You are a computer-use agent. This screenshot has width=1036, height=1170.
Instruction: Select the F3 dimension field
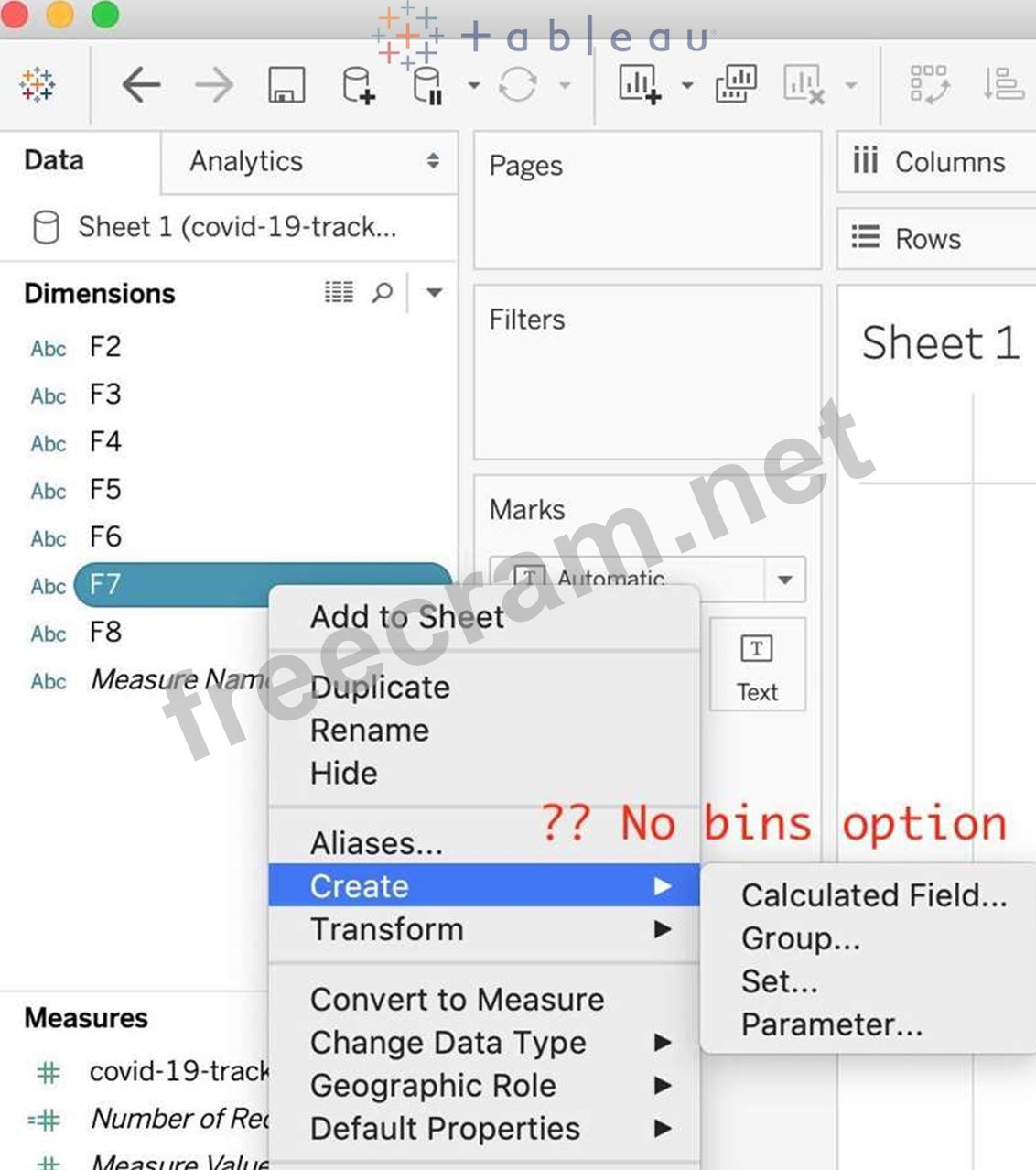tap(105, 395)
